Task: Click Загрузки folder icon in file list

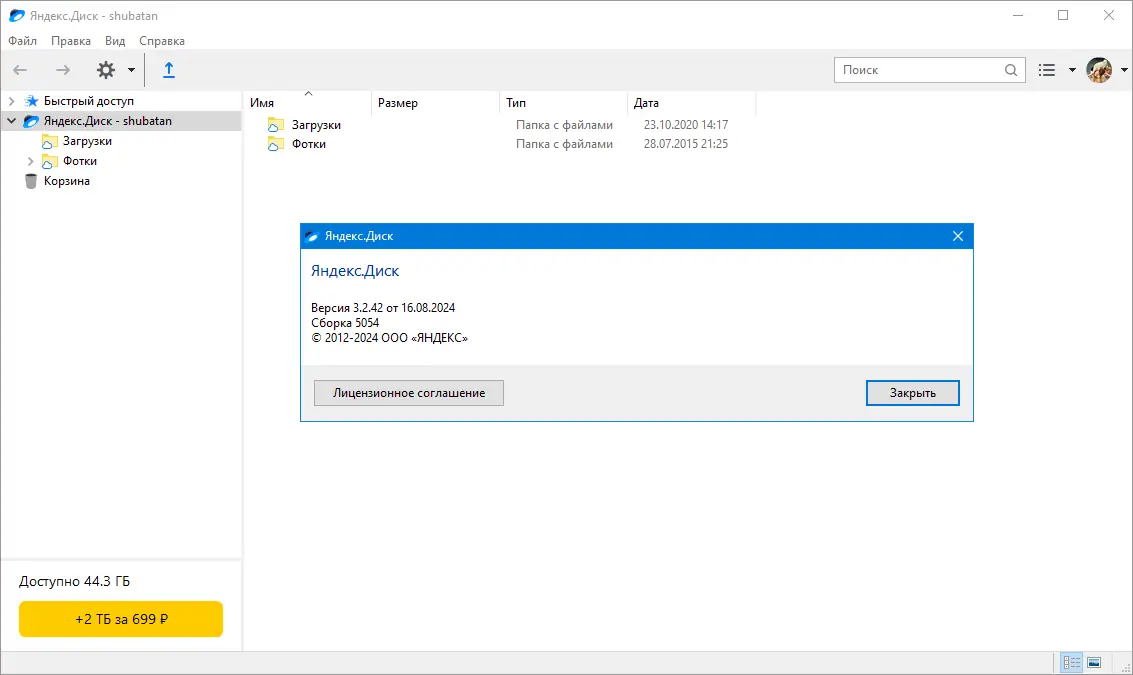Action: [x=275, y=125]
